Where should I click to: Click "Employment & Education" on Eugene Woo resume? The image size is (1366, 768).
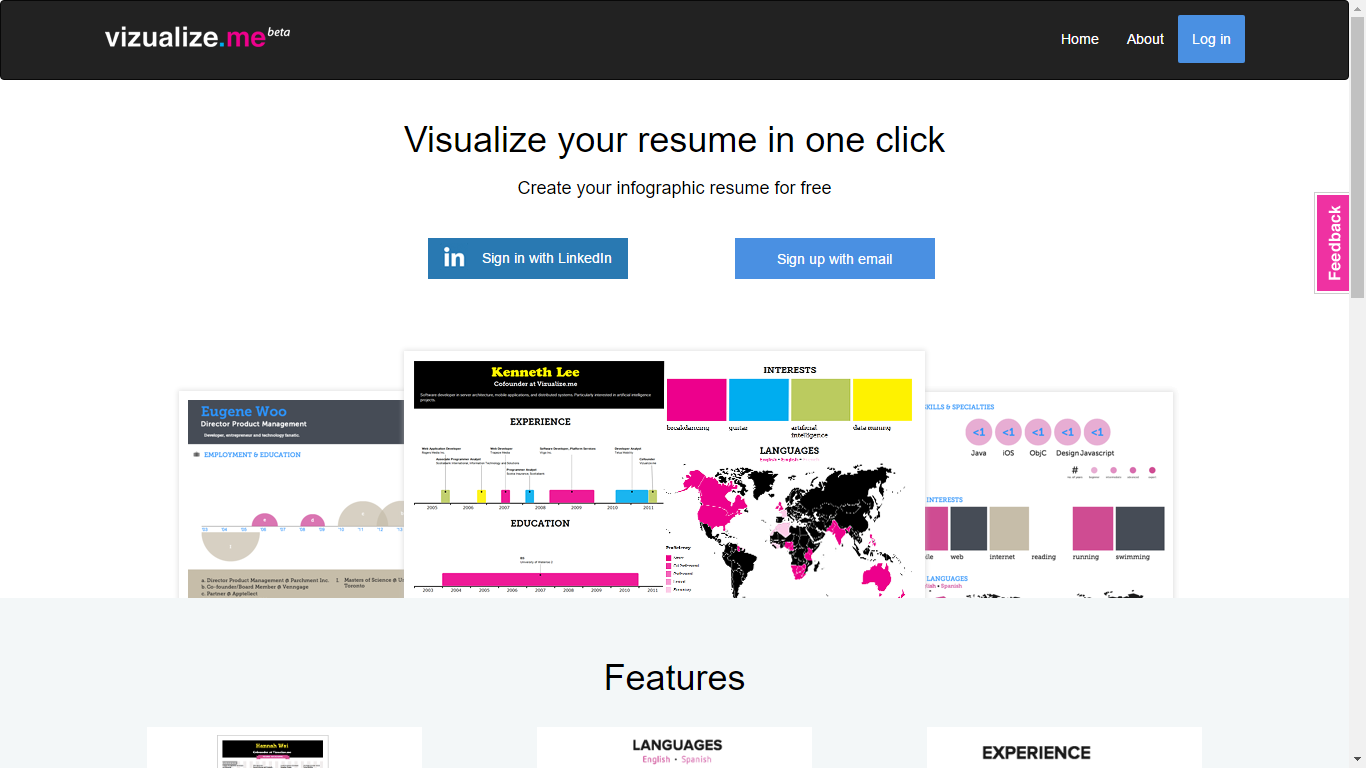[x=252, y=455]
